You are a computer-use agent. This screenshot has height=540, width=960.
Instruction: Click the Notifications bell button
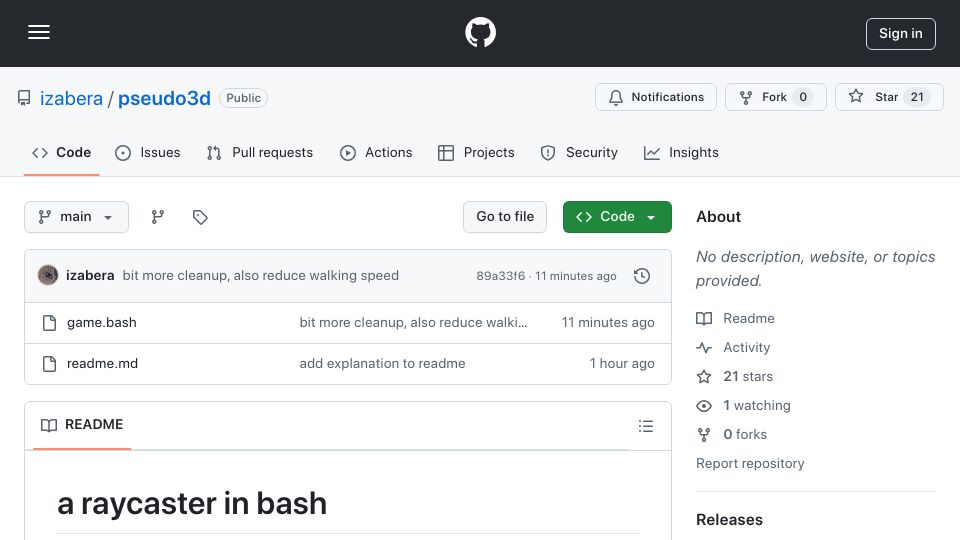coord(656,97)
